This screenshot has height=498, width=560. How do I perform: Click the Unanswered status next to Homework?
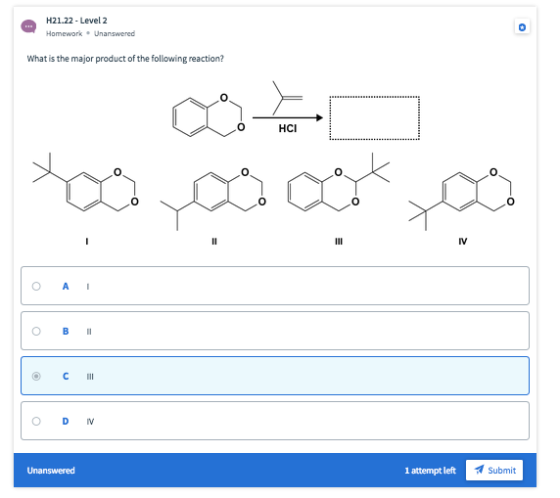pyautogui.click(x=114, y=34)
